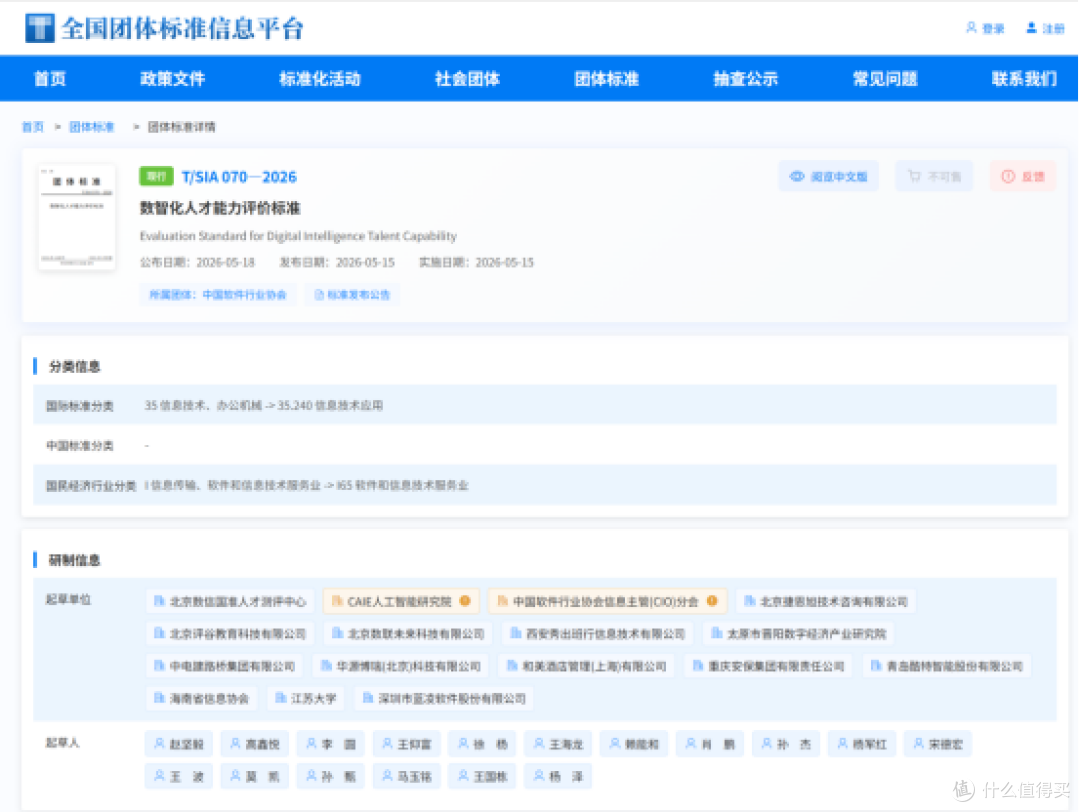1080x812 pixels.
Task: Click the 首页 breadcrumb link
Action: point(32,127)
